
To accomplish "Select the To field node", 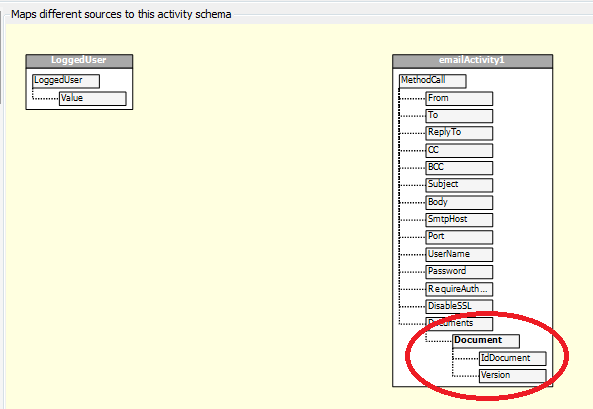I will [x=459, y=116].
